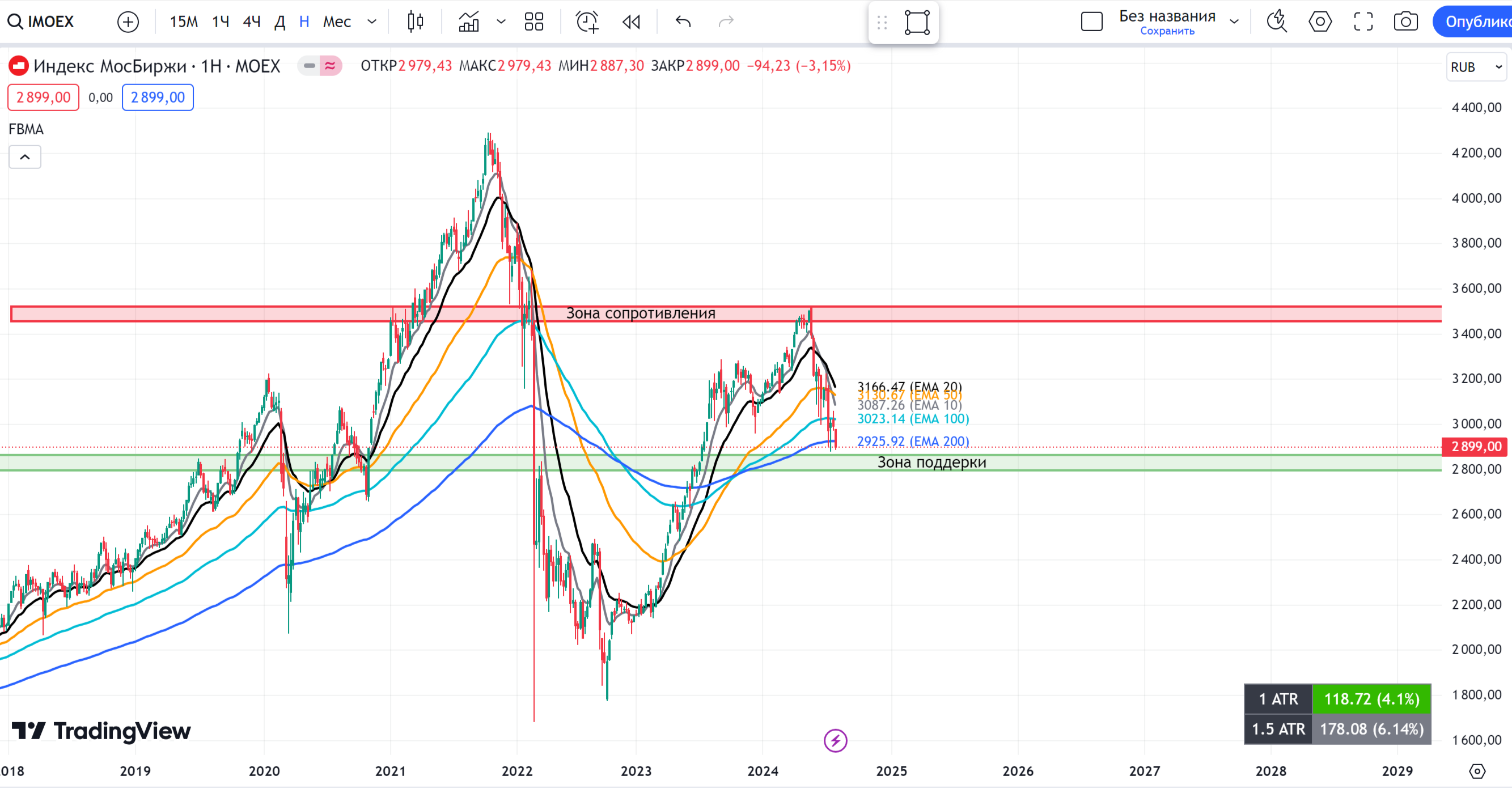Click the add symbol plus icon

tap(128, 22)
